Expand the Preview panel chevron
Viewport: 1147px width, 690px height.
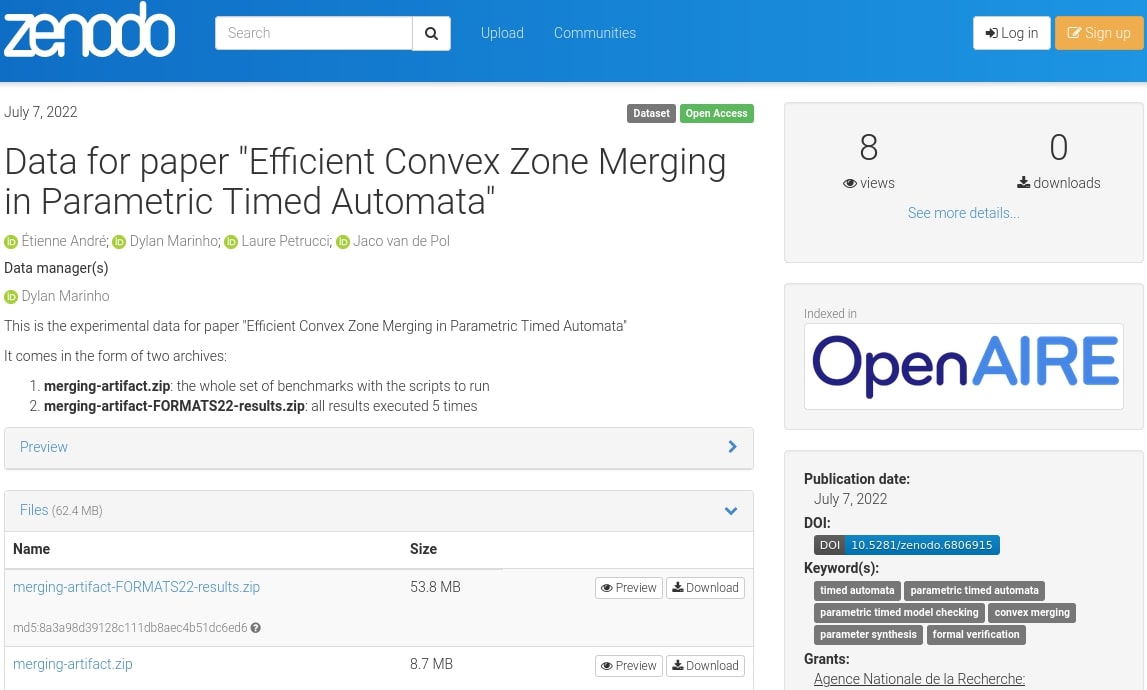(x=732, y=447)
